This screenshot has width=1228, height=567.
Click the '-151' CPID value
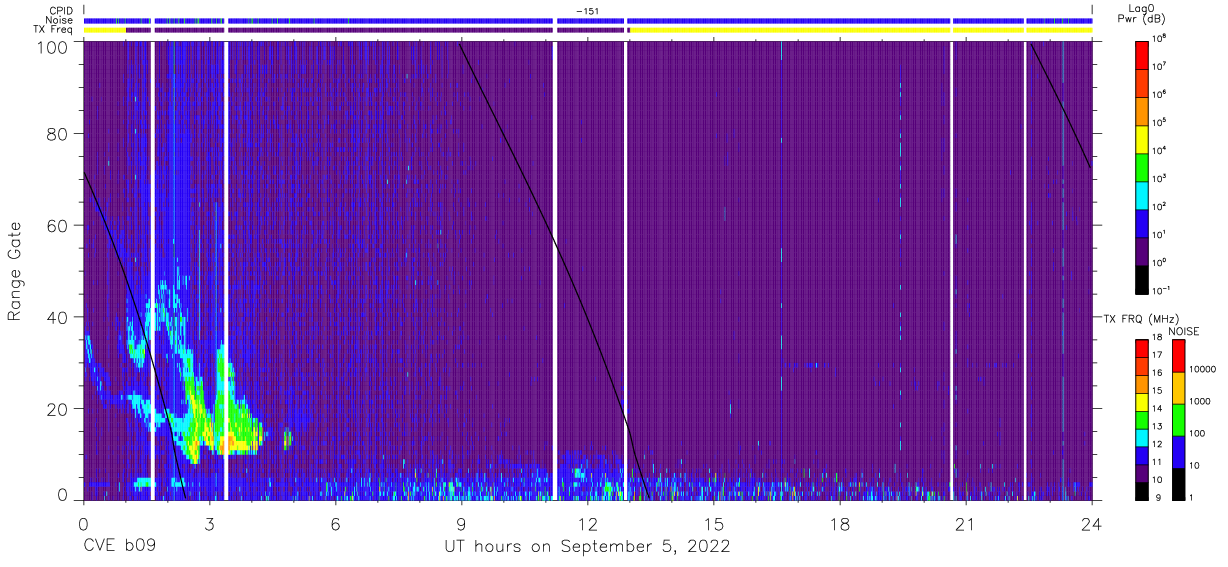pyautogui.click(x=588, y=10)
